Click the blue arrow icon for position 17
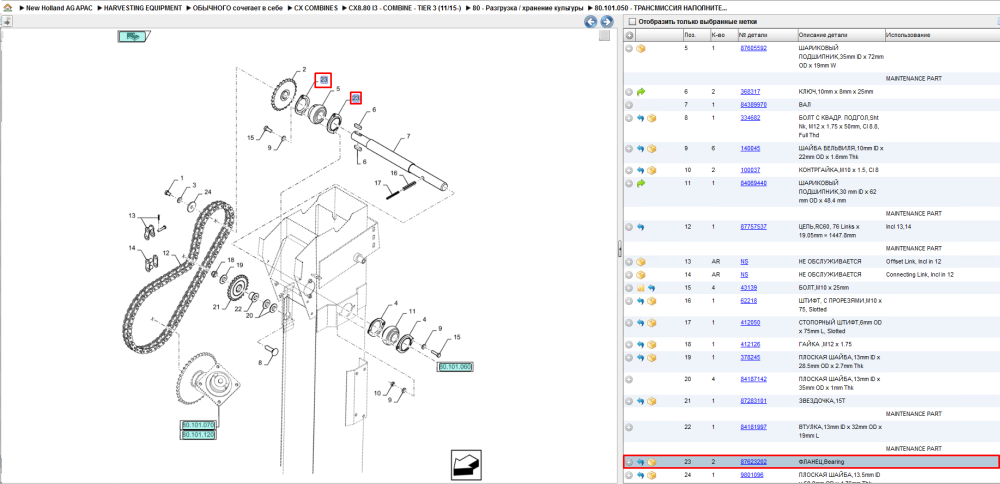1000x484 pixels. (641, 323)
